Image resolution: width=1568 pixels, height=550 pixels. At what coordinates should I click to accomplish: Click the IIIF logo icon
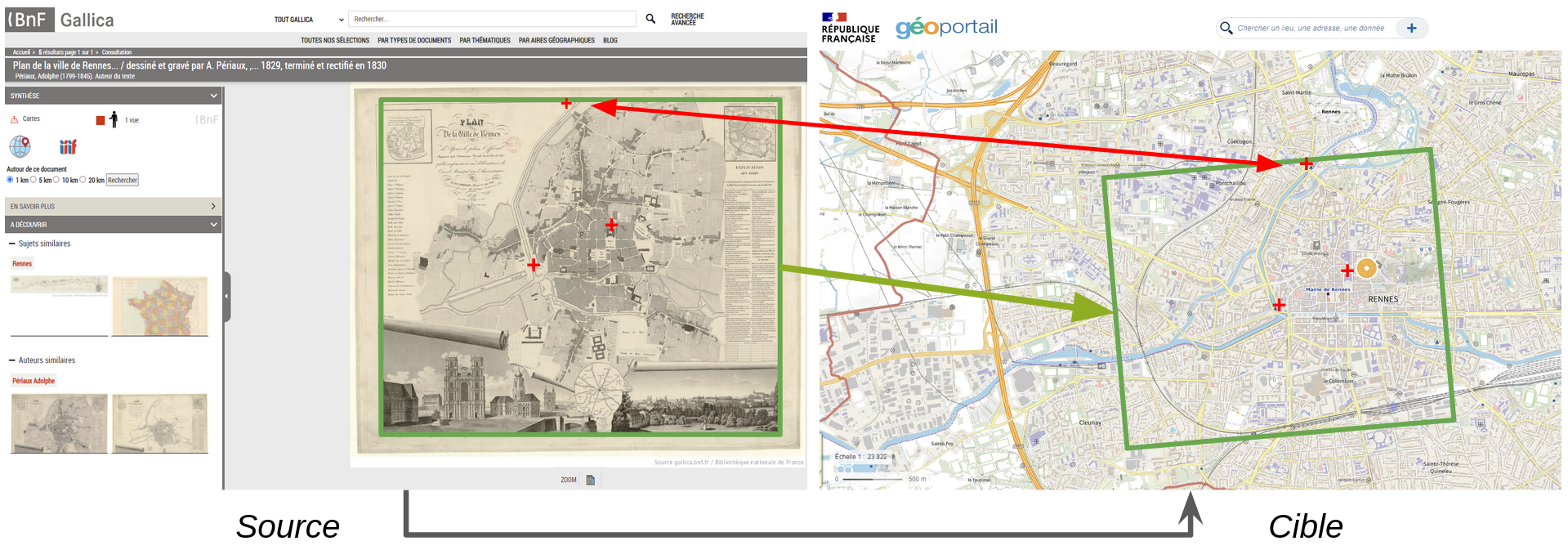point(68,147)
